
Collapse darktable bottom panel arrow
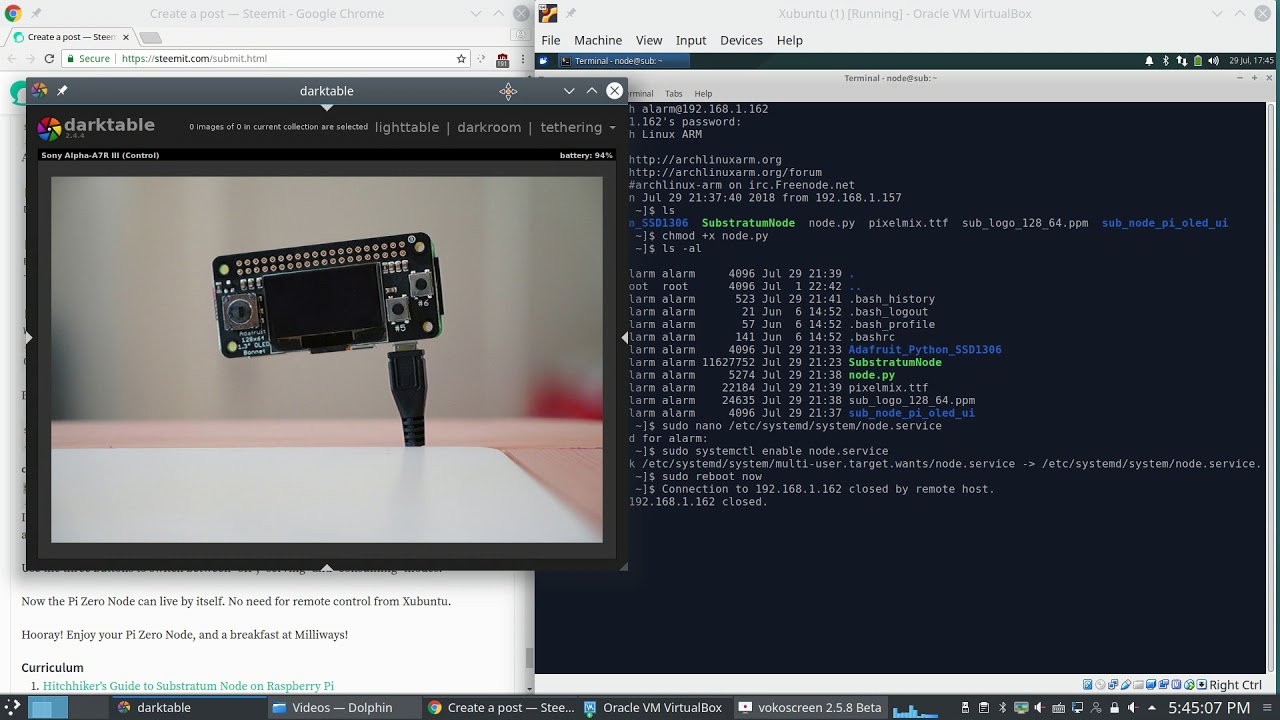tap(327, 567)
